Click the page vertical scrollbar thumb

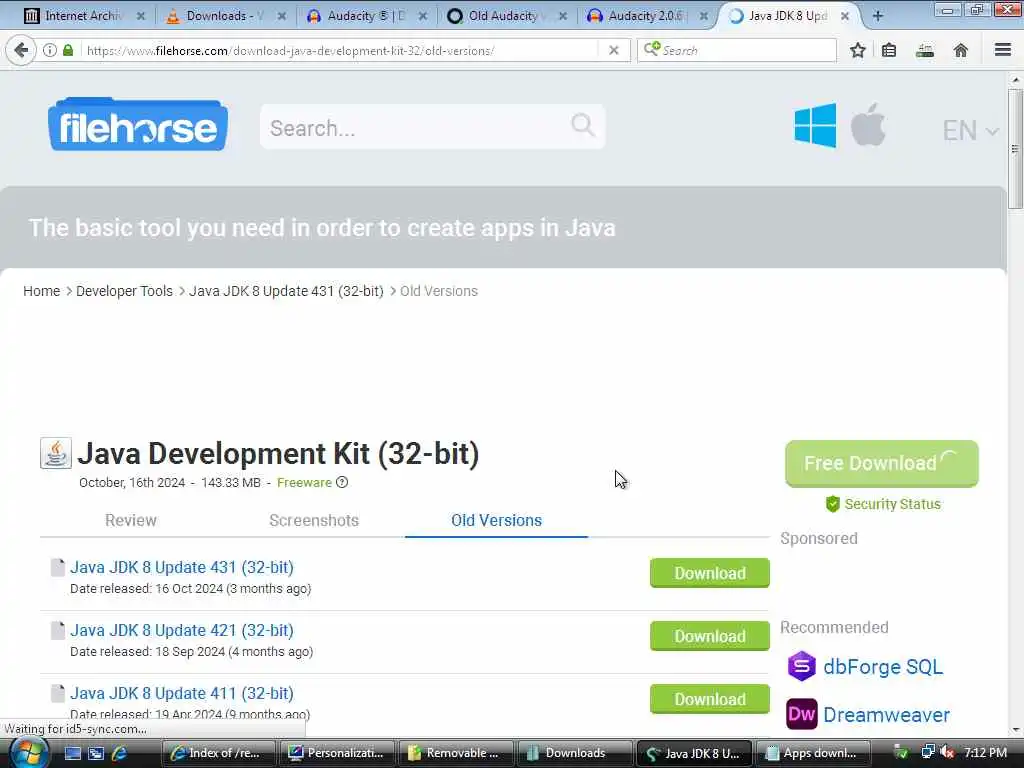1015,149
